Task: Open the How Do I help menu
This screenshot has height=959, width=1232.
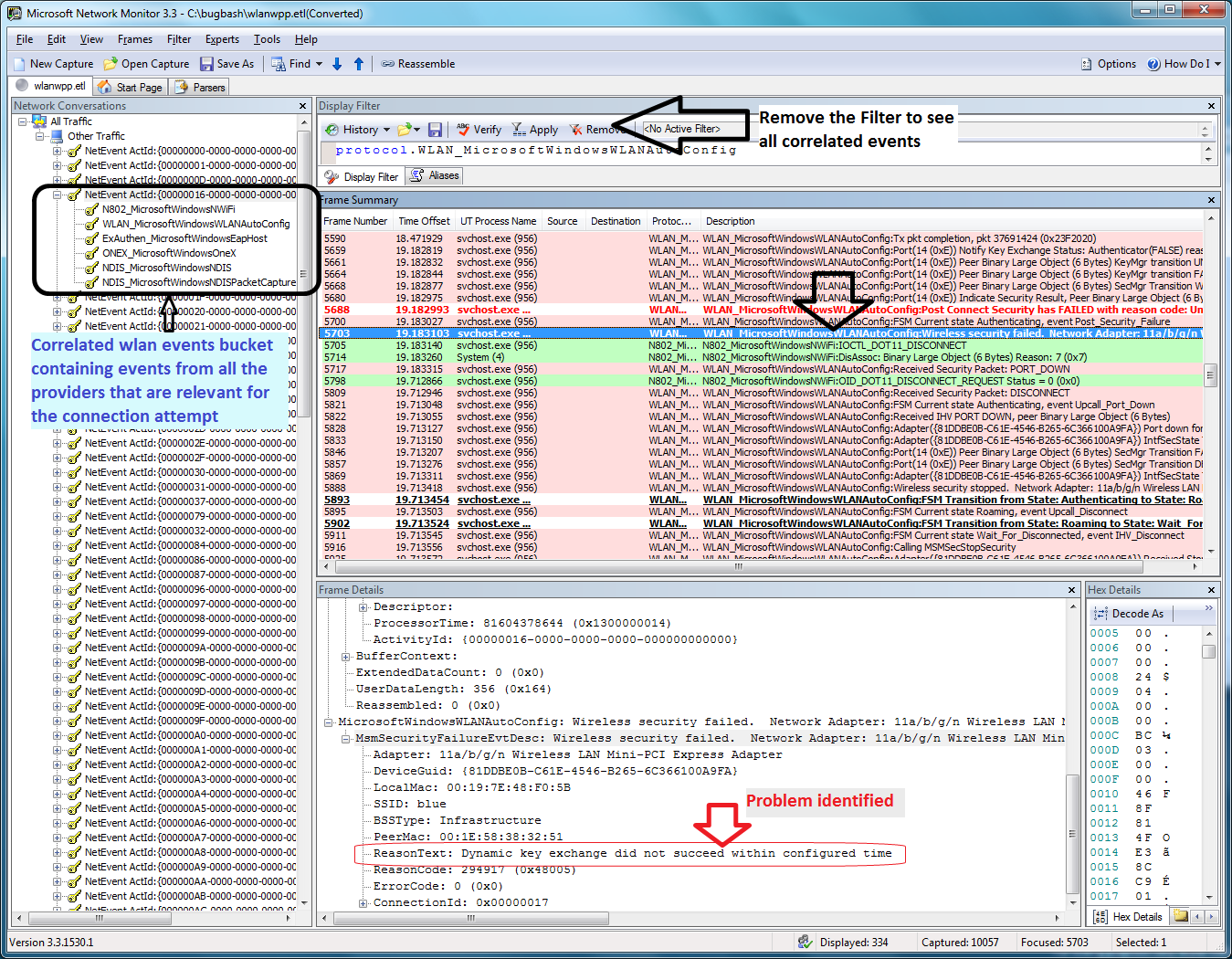Action: click(1184, 64)
